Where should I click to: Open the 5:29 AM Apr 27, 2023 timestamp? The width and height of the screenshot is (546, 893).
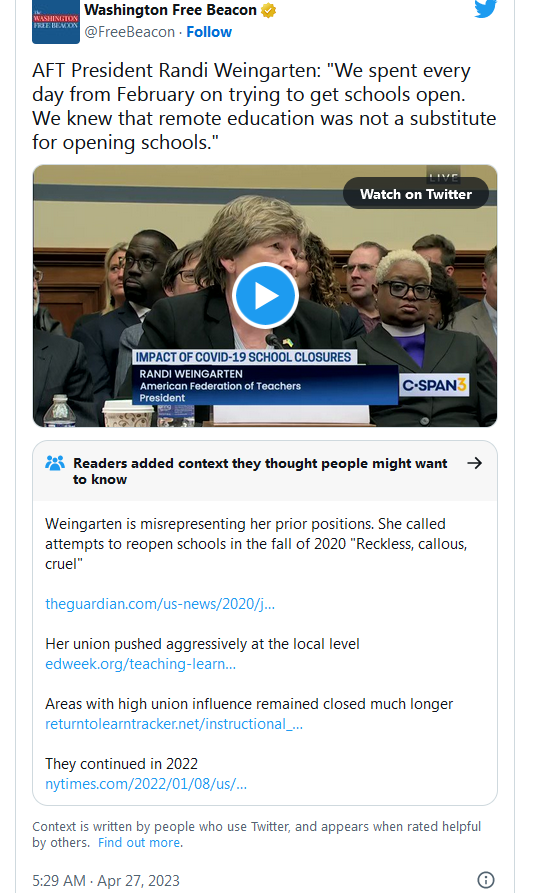(106, 880)
